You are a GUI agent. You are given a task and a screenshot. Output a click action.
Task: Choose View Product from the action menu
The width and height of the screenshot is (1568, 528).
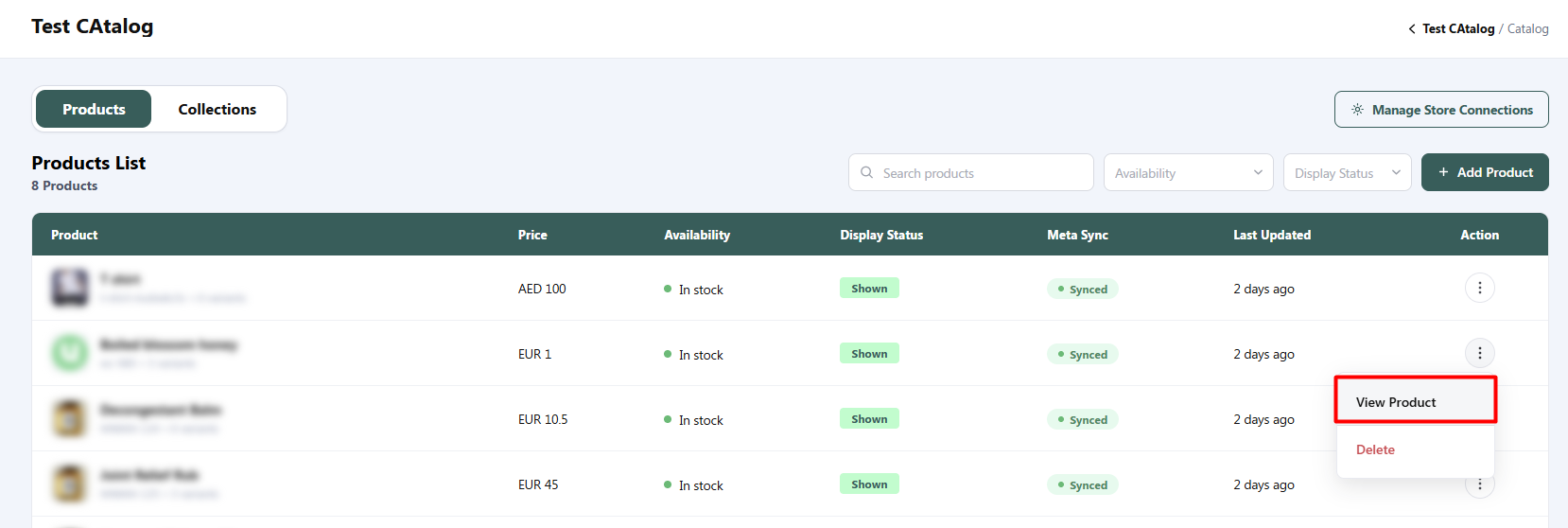[x=1415, y=401]
